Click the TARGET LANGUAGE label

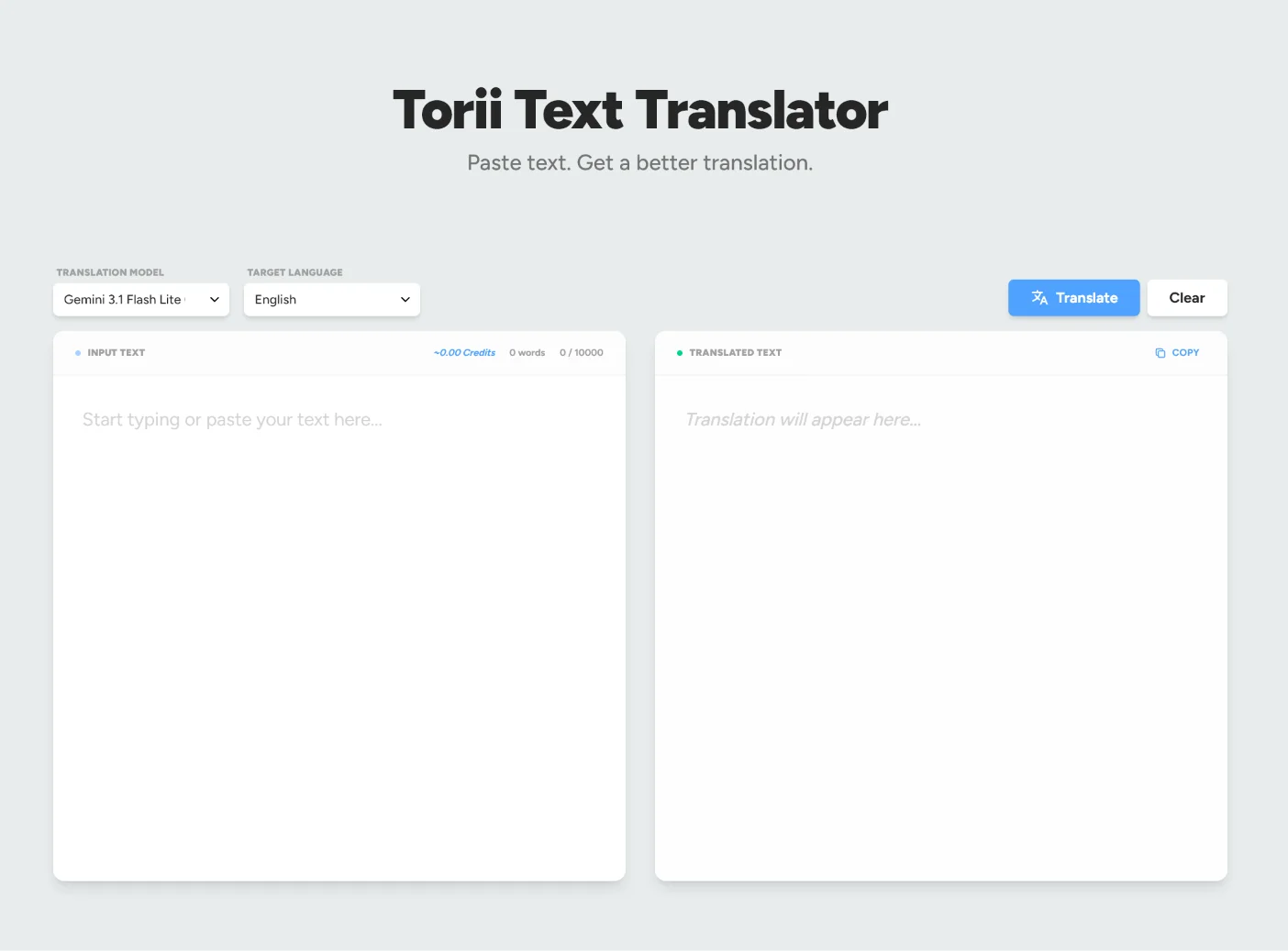[294, 272]
